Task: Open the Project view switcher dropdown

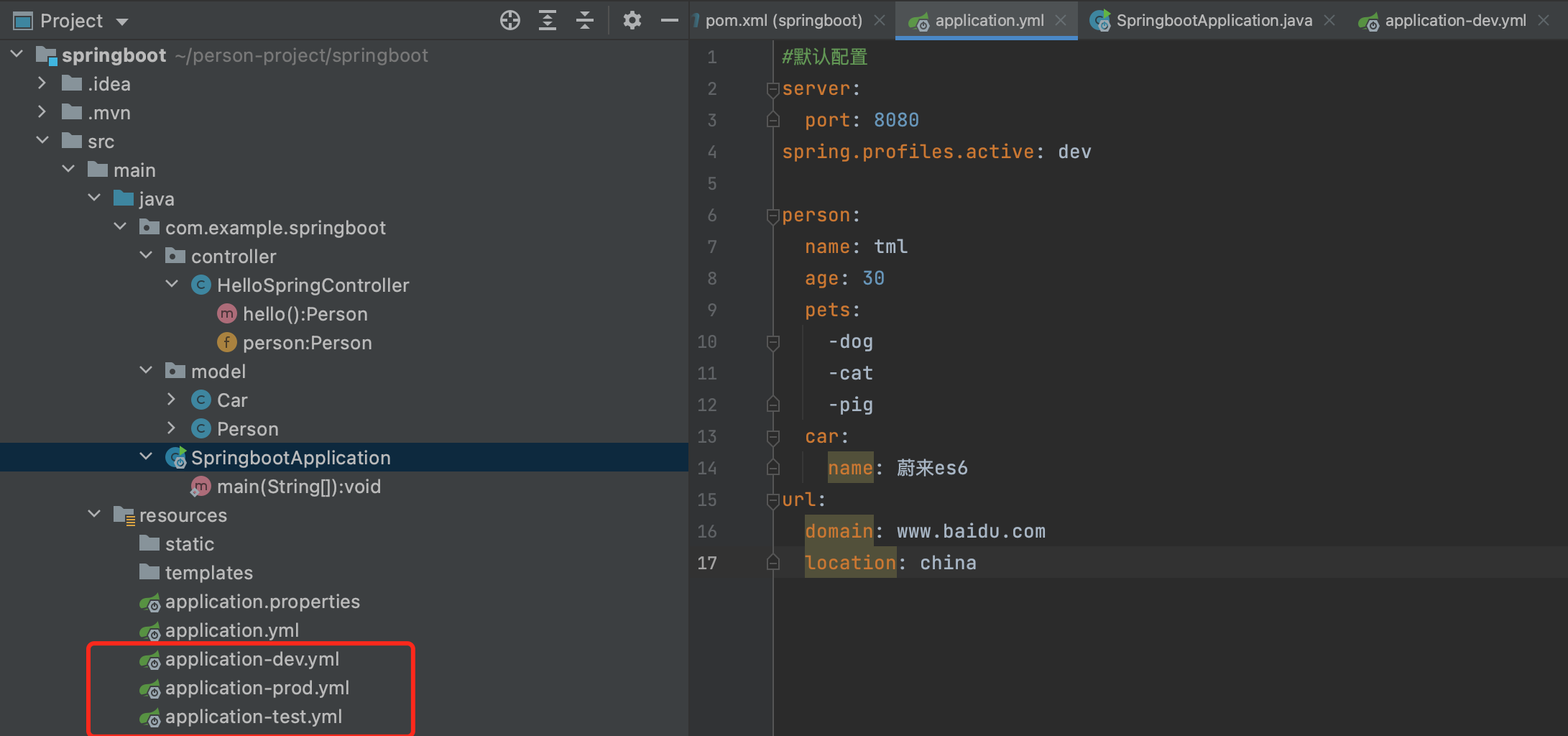Action: [121, 20]
